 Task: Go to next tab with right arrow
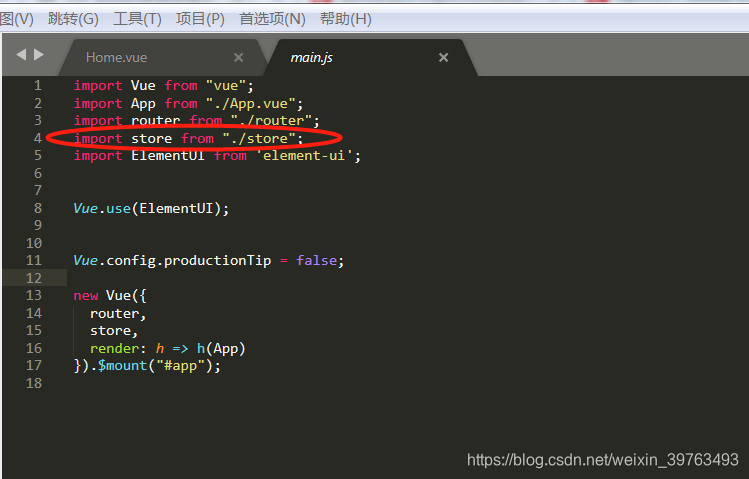click(x=39, y=54)
